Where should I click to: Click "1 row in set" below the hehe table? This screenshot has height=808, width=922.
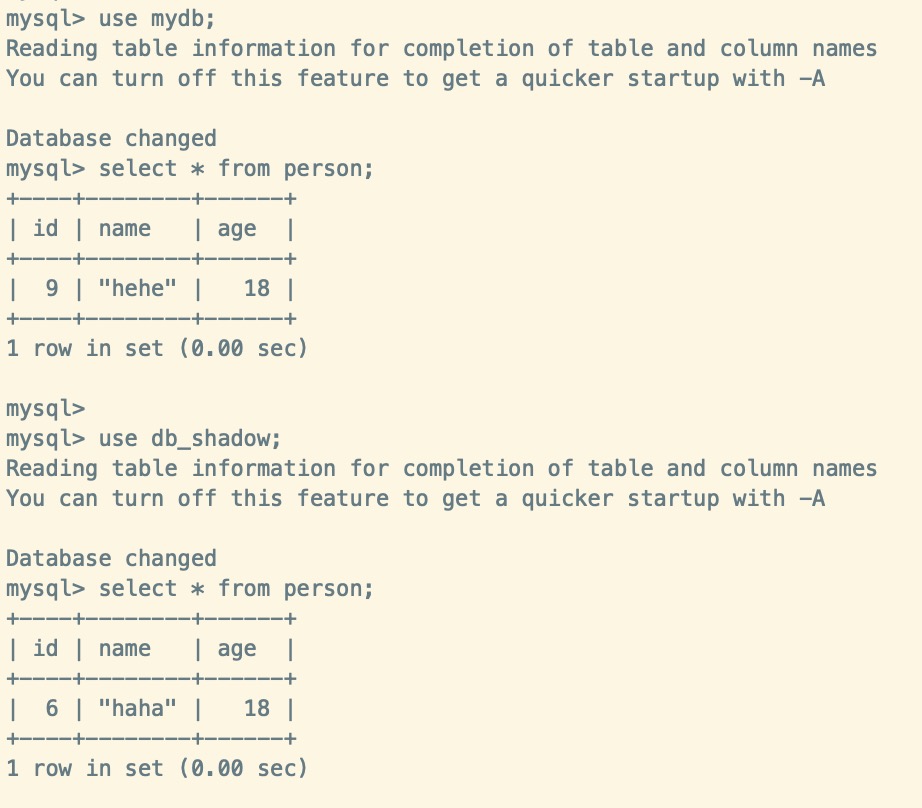coord(156,348)
